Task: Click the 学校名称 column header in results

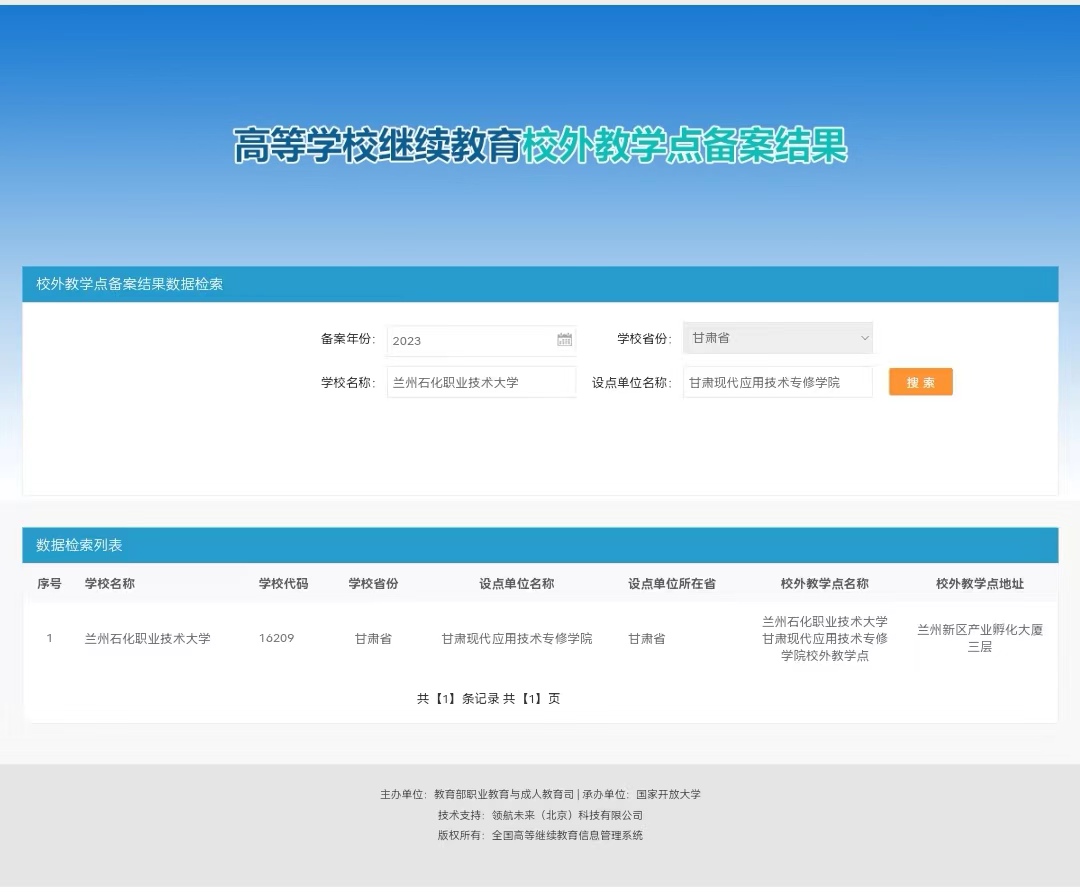Action: (110, 583)
